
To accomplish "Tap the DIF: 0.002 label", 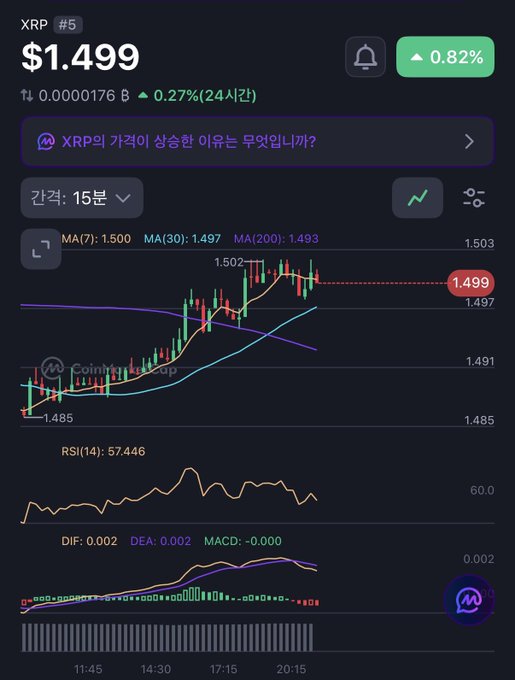I will click(89, 541).
